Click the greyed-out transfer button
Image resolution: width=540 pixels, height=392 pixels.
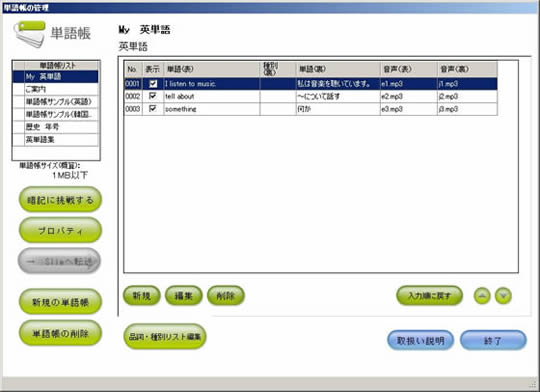click(59, 261)
